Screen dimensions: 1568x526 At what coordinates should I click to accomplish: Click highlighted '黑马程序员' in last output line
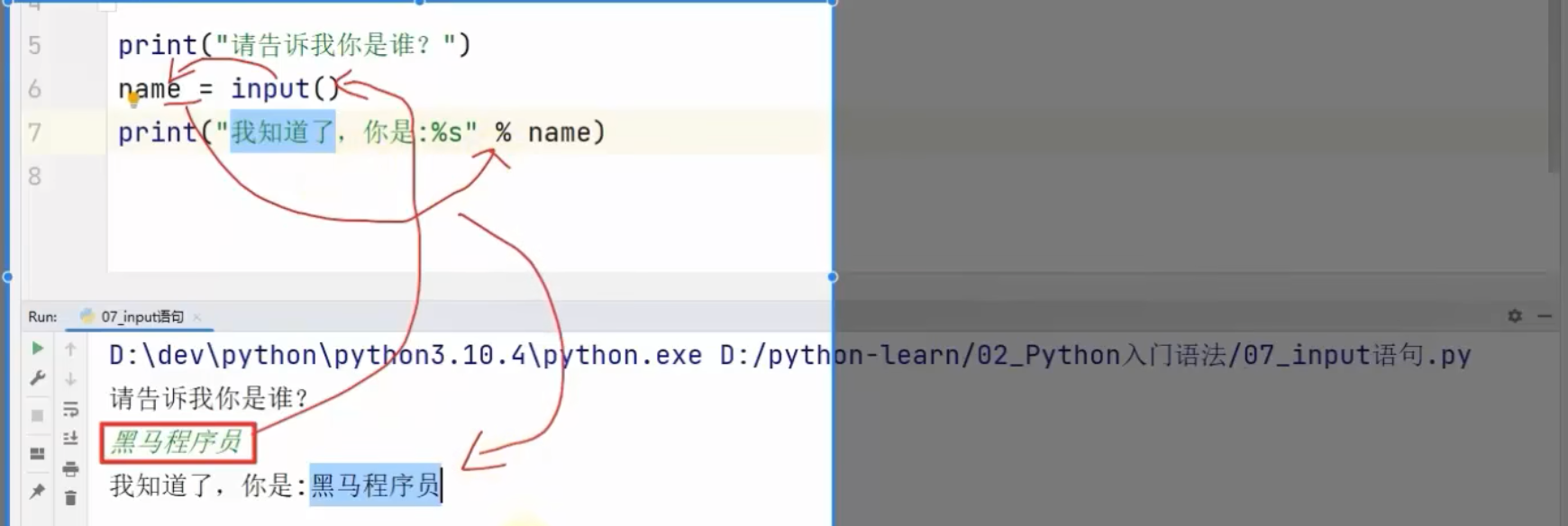tap(375, 485)
